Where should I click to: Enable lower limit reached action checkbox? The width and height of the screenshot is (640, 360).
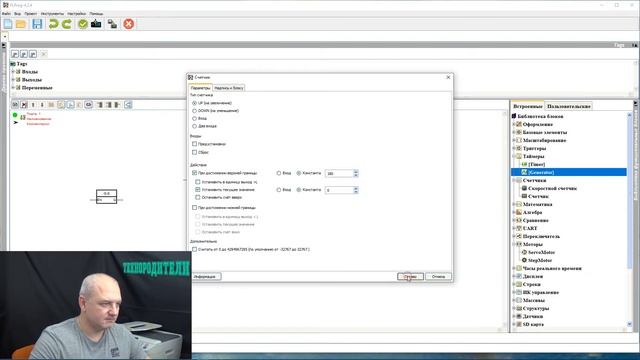coord(194,208)
